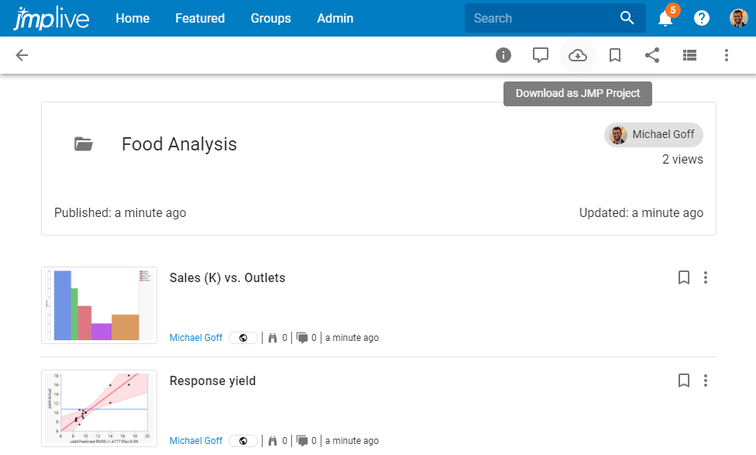
Task: Switch to list view icon
Action: [x=689, y=55]
